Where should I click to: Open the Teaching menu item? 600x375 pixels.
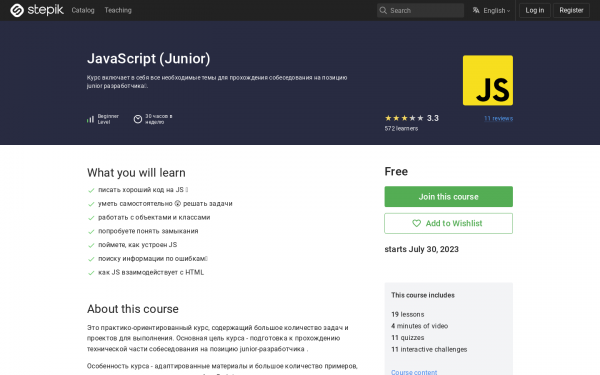pos(118,10)
